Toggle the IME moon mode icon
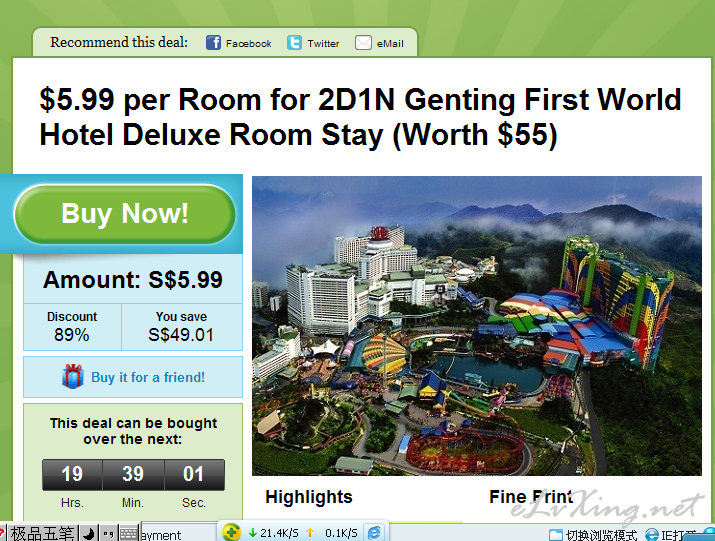Image resolution: width=715 pixels, height=541 pixels. 89,533
